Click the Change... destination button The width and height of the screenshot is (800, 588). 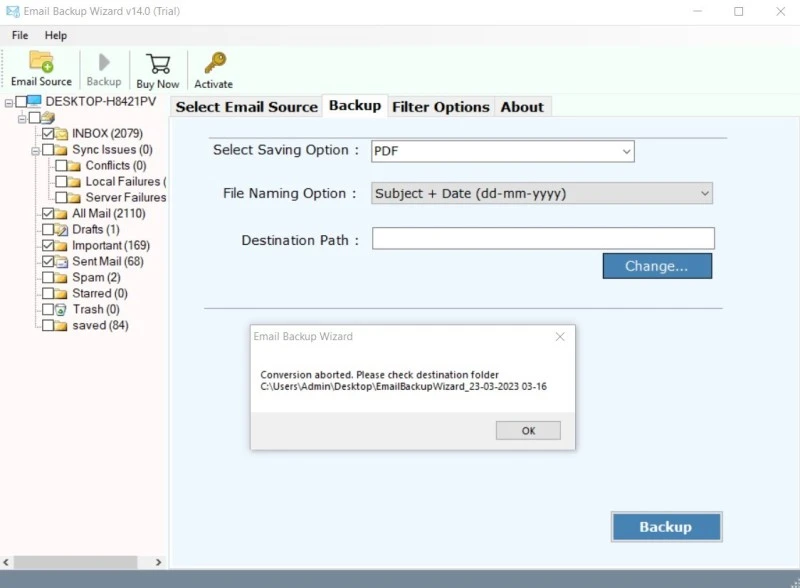tap(657, 266)
